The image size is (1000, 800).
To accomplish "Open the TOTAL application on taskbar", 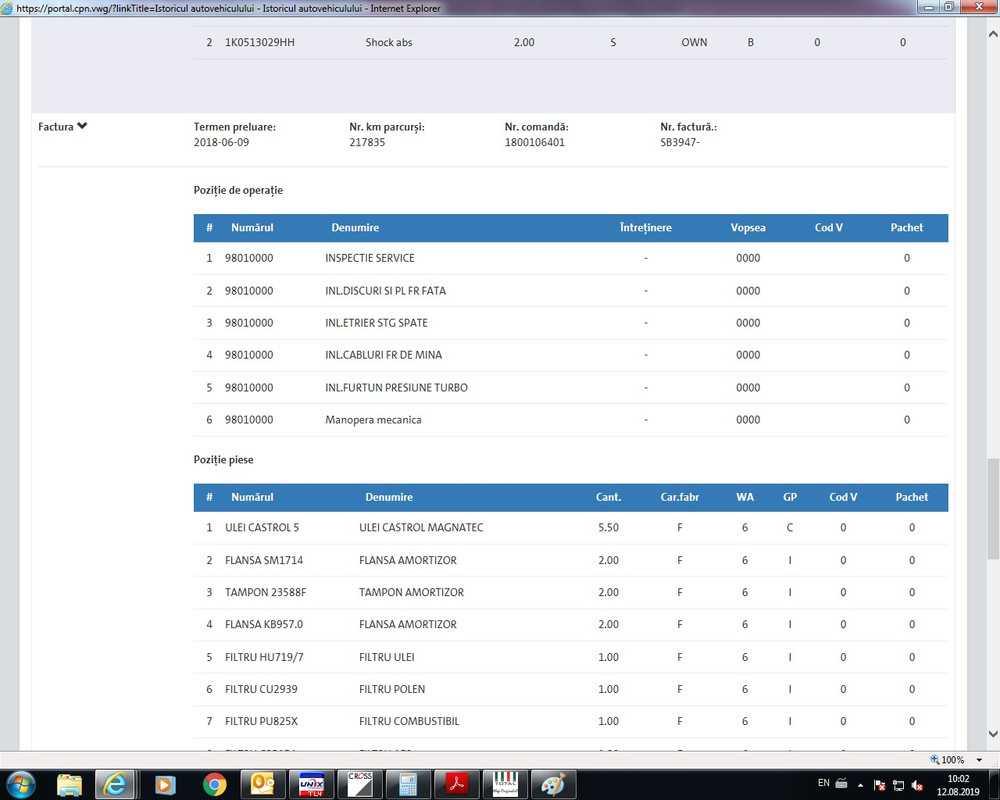I will 504,784.
